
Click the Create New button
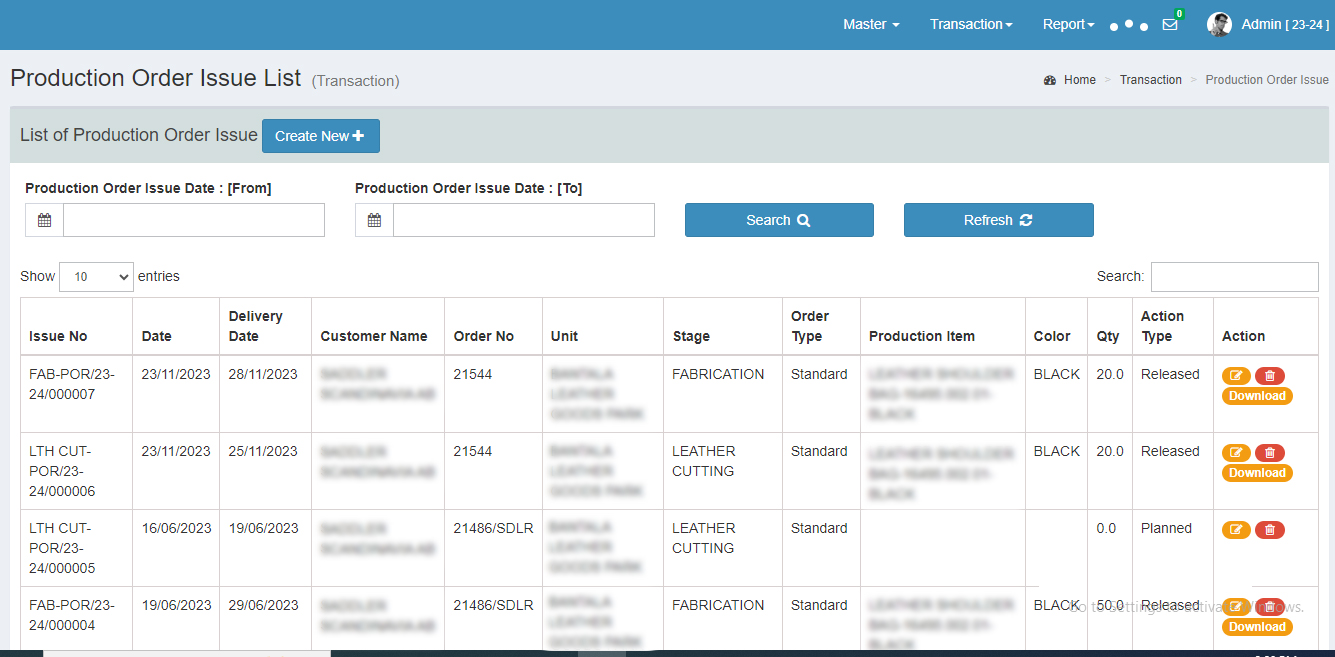tap(320, 136)
